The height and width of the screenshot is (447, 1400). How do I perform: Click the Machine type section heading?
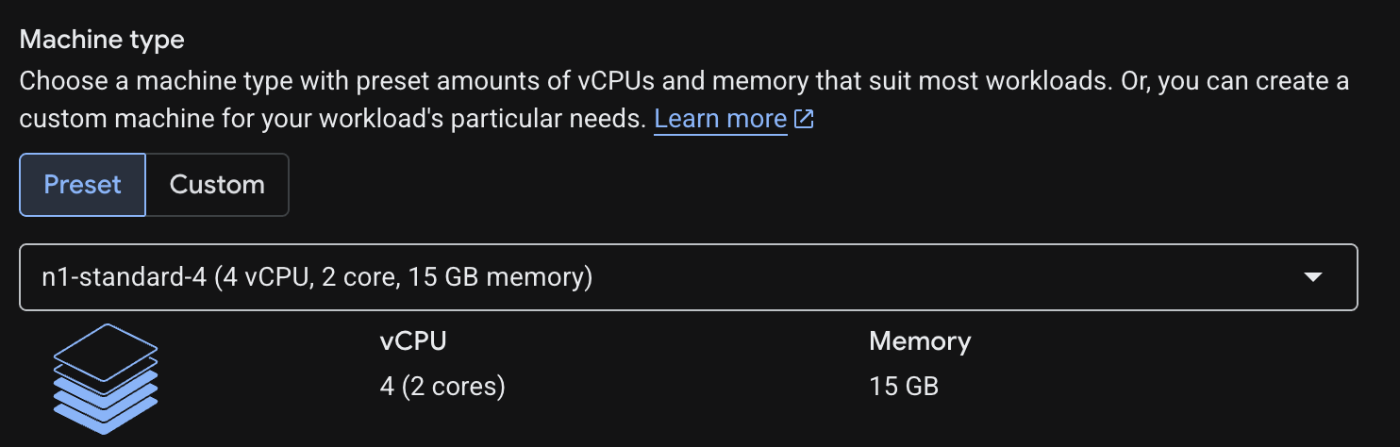point(102,41)
